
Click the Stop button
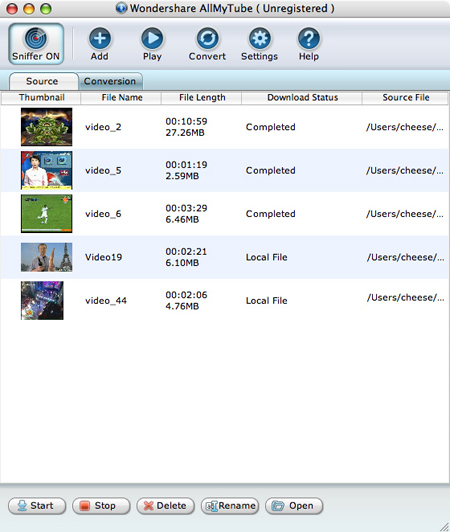pyautogui.click(x=101, y=506)
